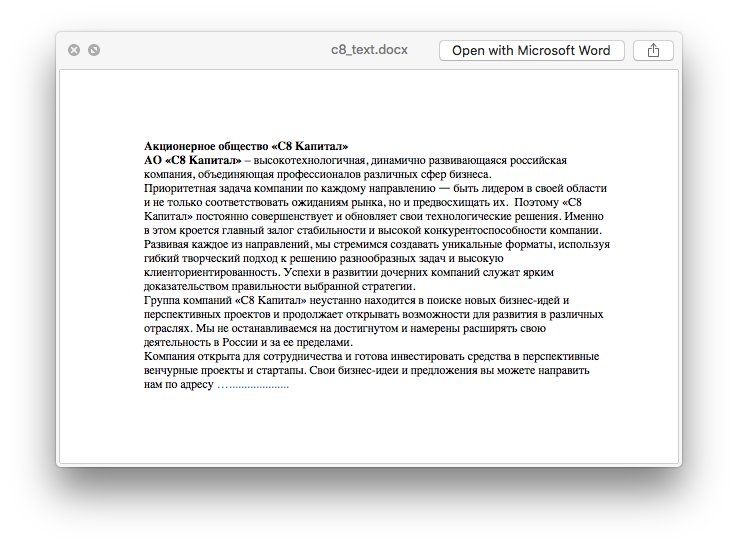The image size is (738, 547).
Task: Click the heading «Акционерное общество «С8 Капитал»
Action: click(x=246, y=146)
